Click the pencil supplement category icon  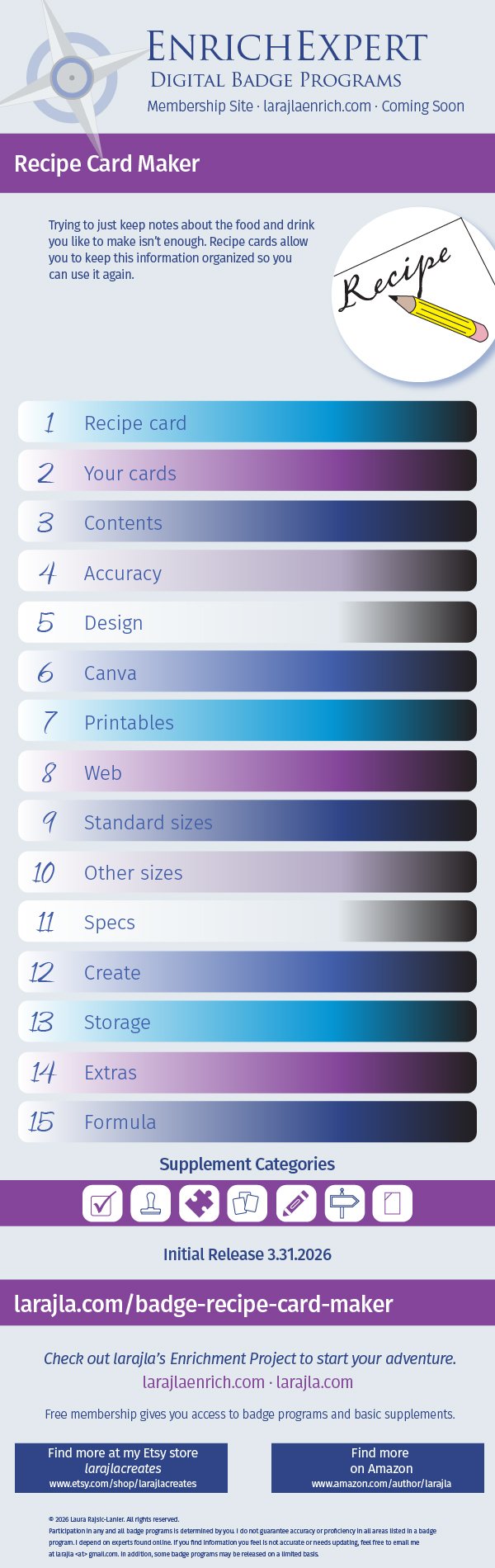coord(295,1203)
